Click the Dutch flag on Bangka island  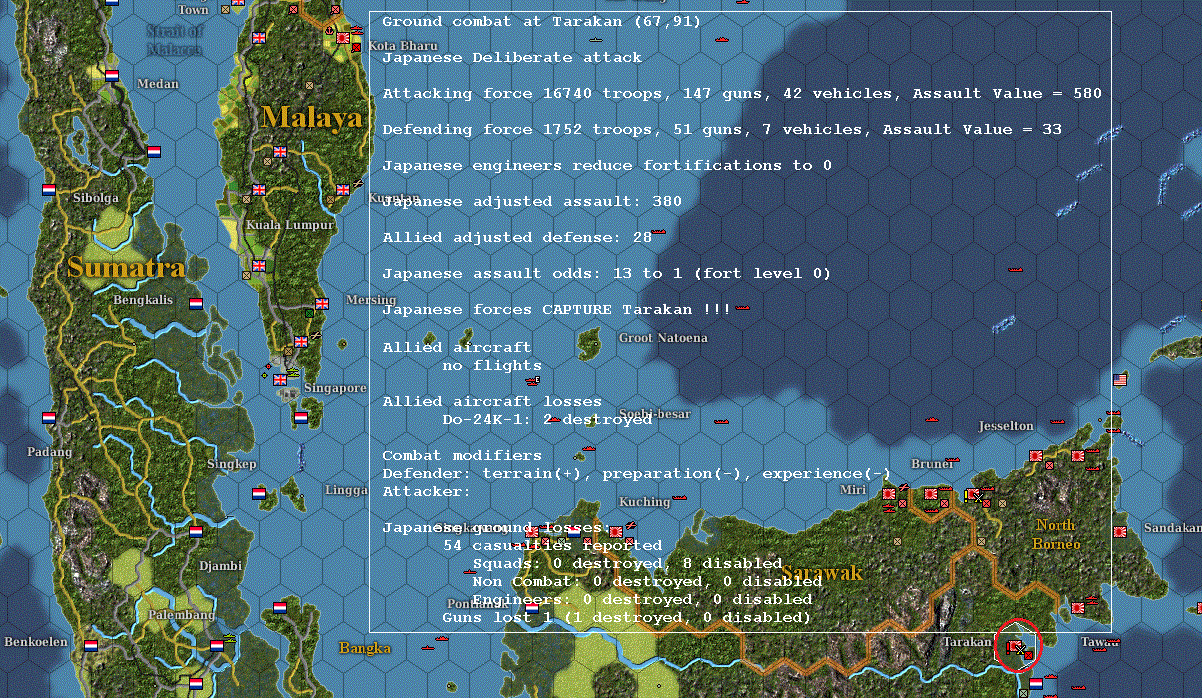280,607
